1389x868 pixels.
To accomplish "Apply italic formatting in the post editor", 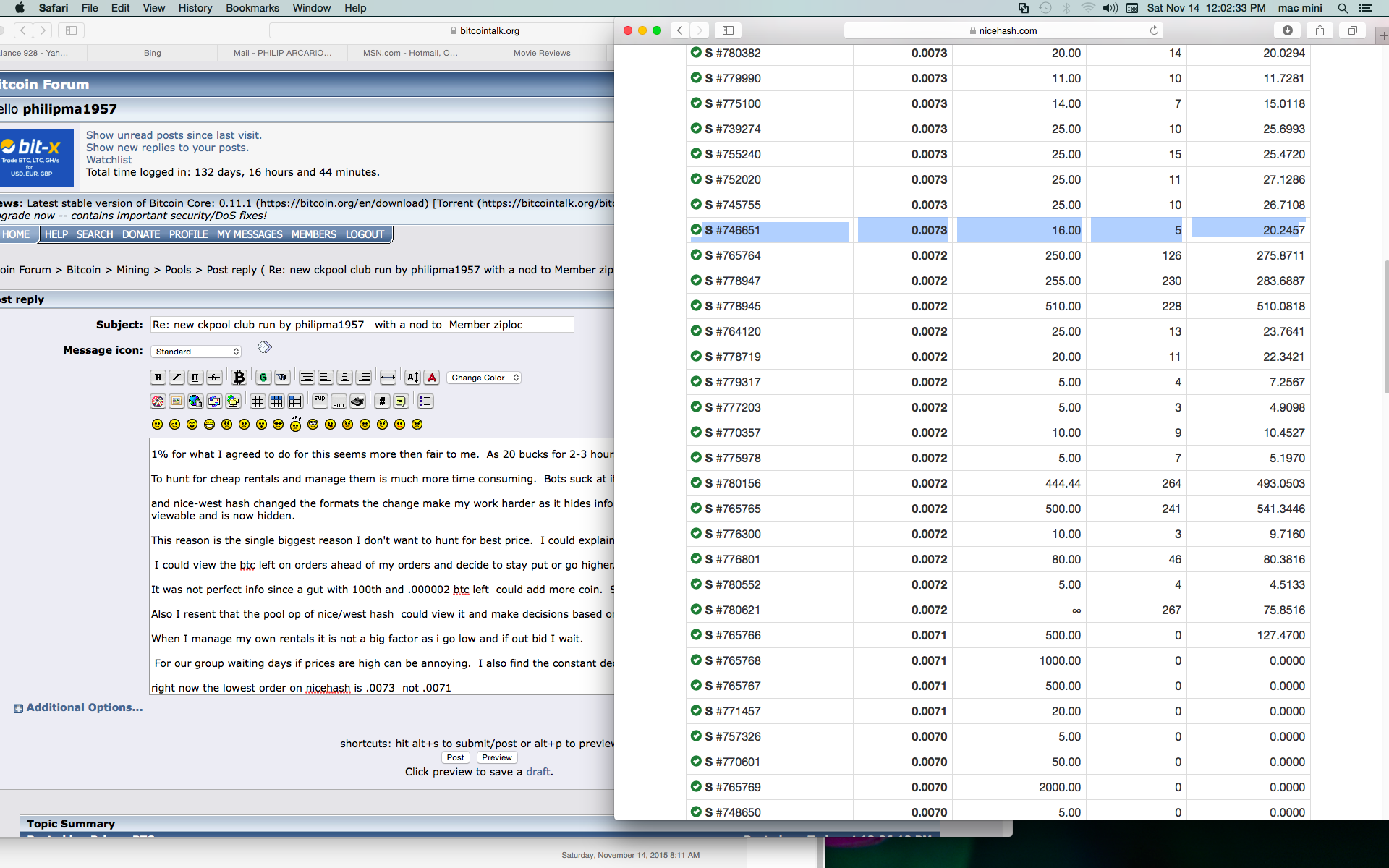I will click(x=177, y=378).
